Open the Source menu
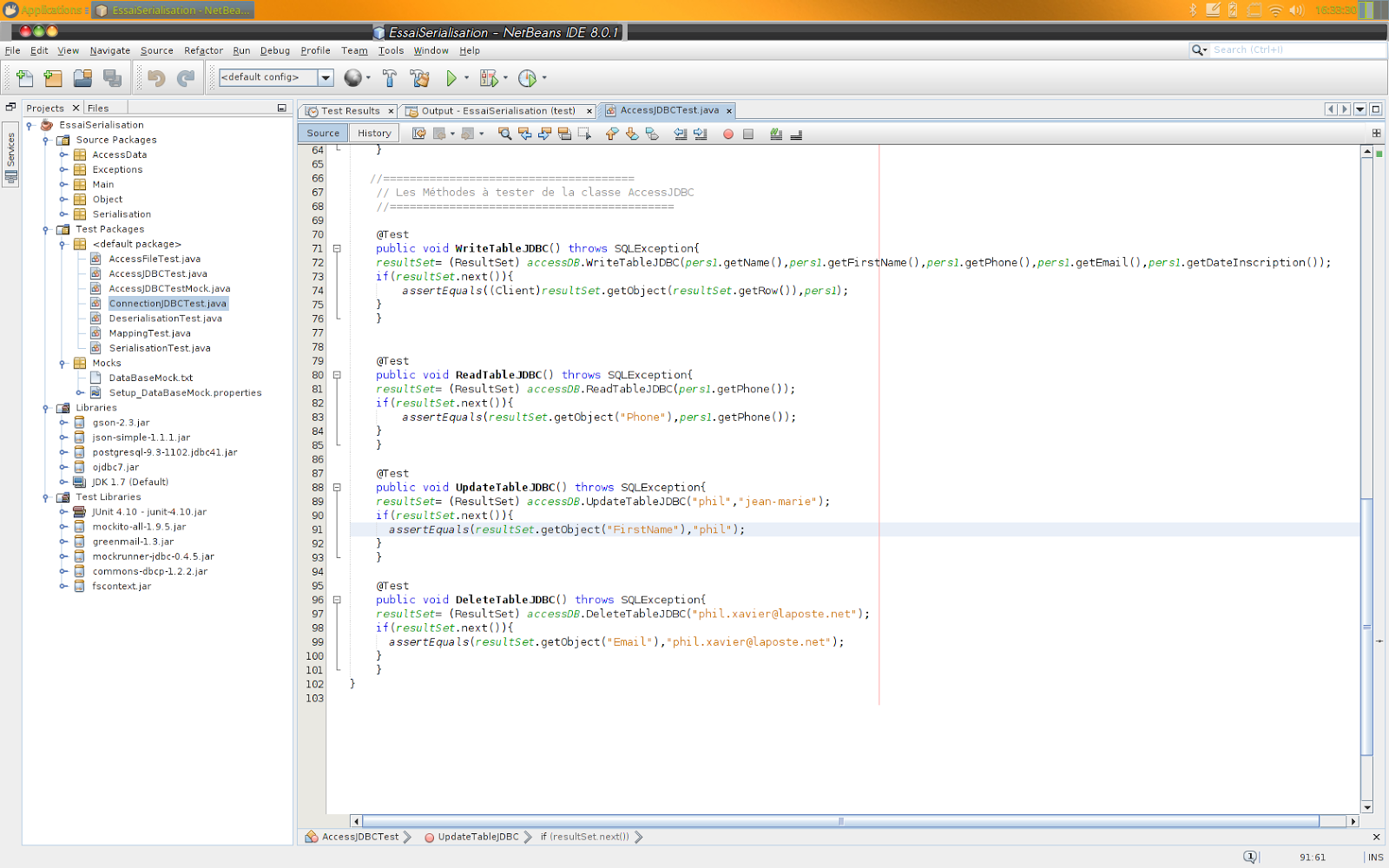Screen dimensions: 1389x868 pos(157,50)
